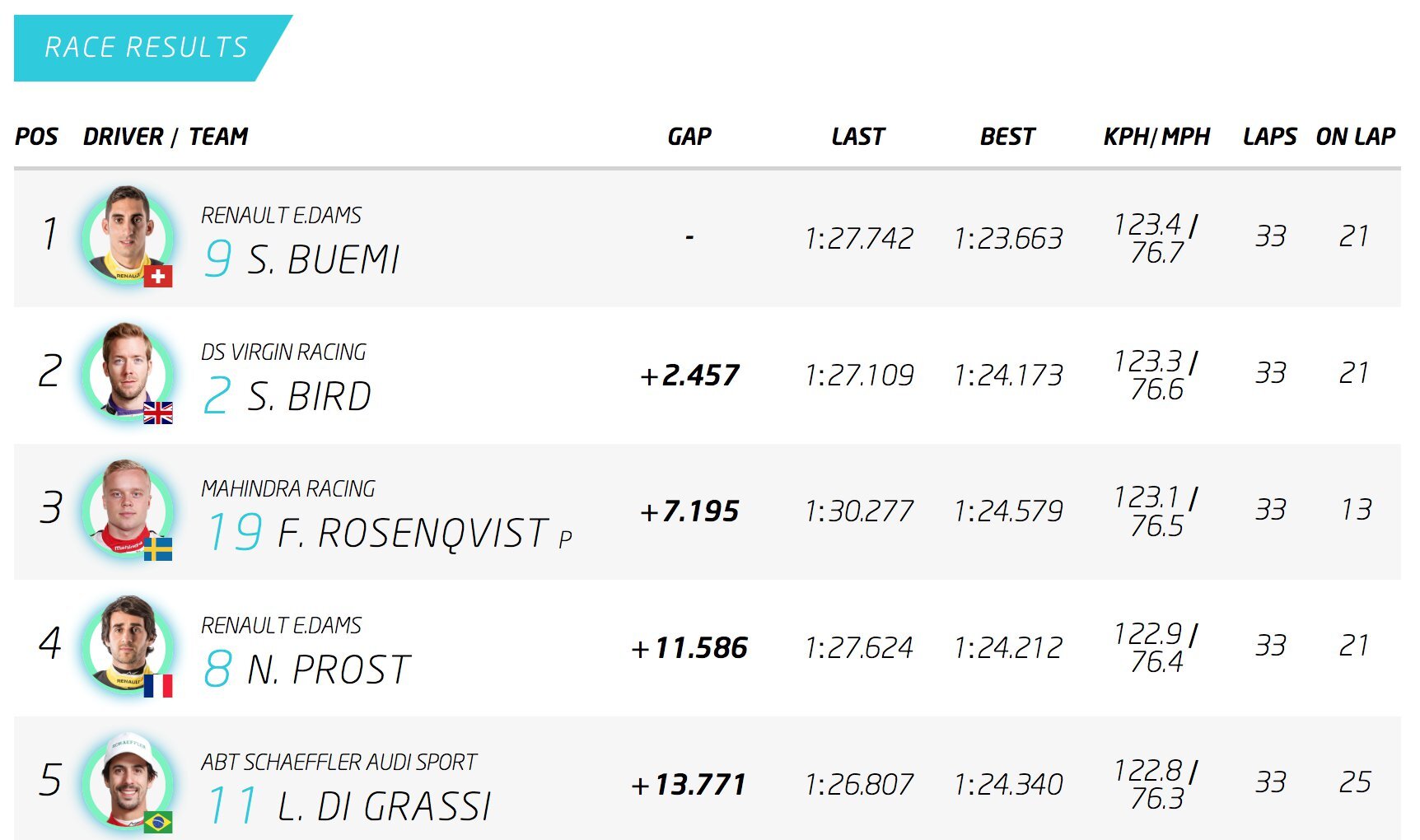The width and height of the screenshot is (1420, 840).
Task: Open L. Di Grassi's driver portrait
Action: click(128, 781)
